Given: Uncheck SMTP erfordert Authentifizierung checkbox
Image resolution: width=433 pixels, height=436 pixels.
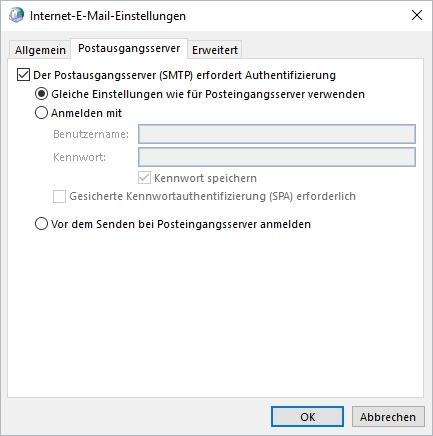Looking at the screenshot, I should 23,75.
